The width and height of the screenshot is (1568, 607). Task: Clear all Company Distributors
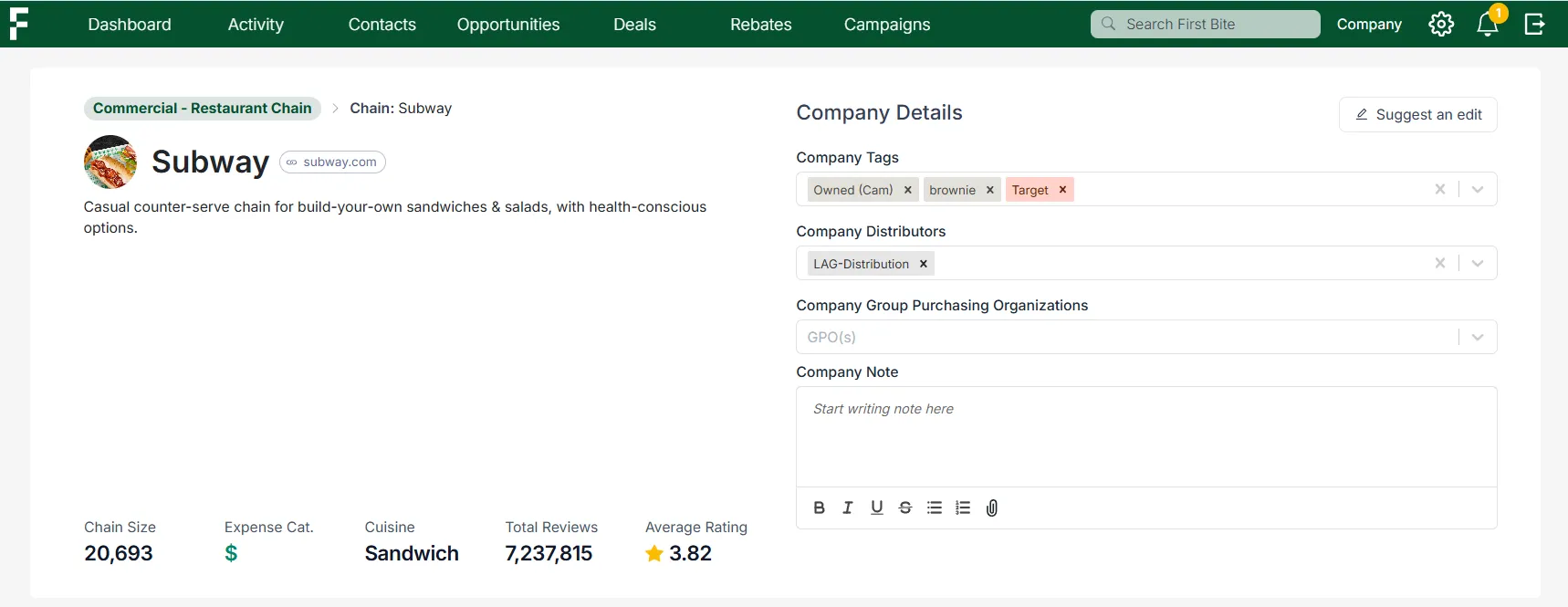click(x=1440, y=263)
